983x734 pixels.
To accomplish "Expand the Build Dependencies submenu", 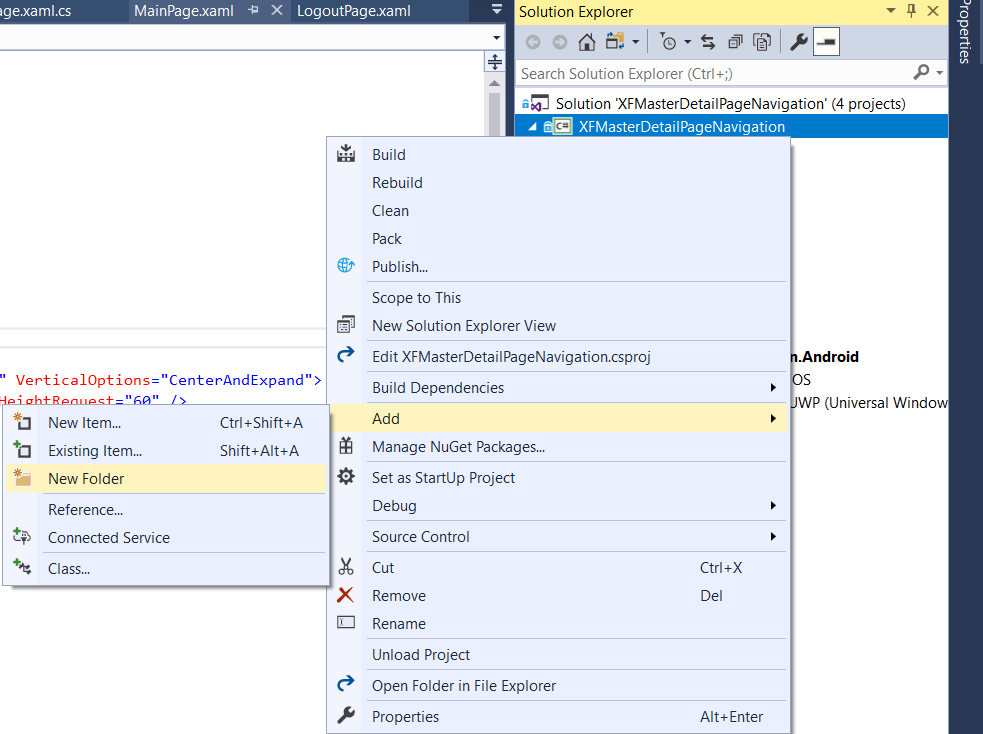I will point(775,388).
